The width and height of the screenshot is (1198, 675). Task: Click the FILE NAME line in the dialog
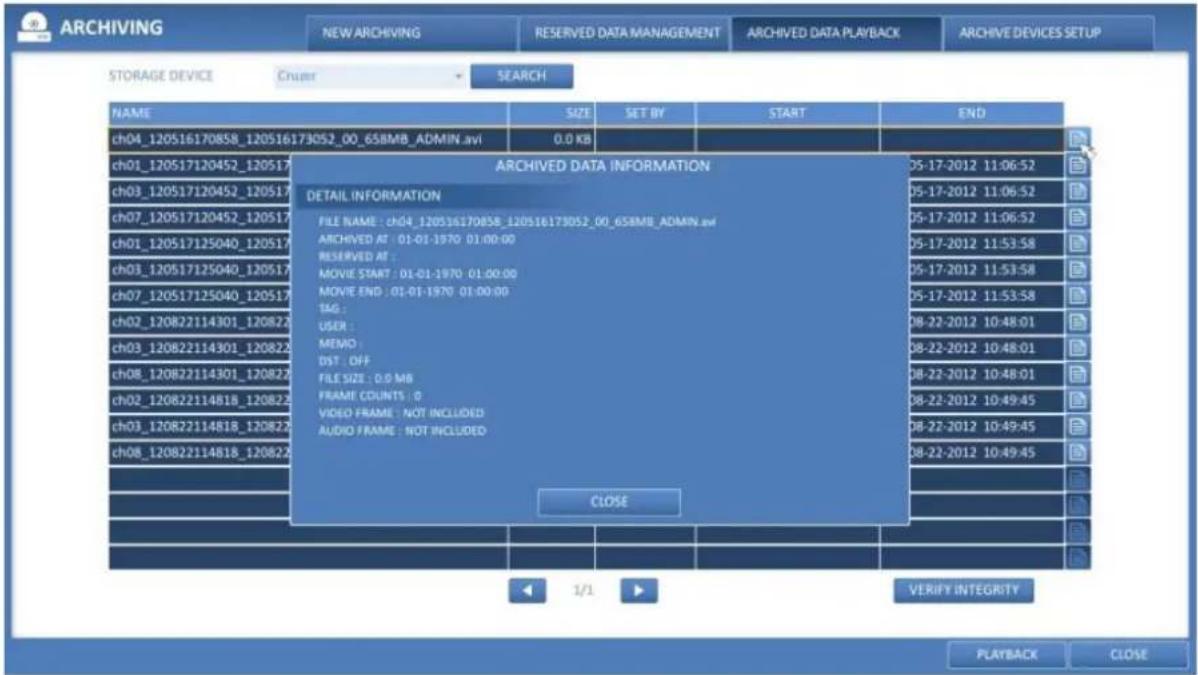pos(517,222)
